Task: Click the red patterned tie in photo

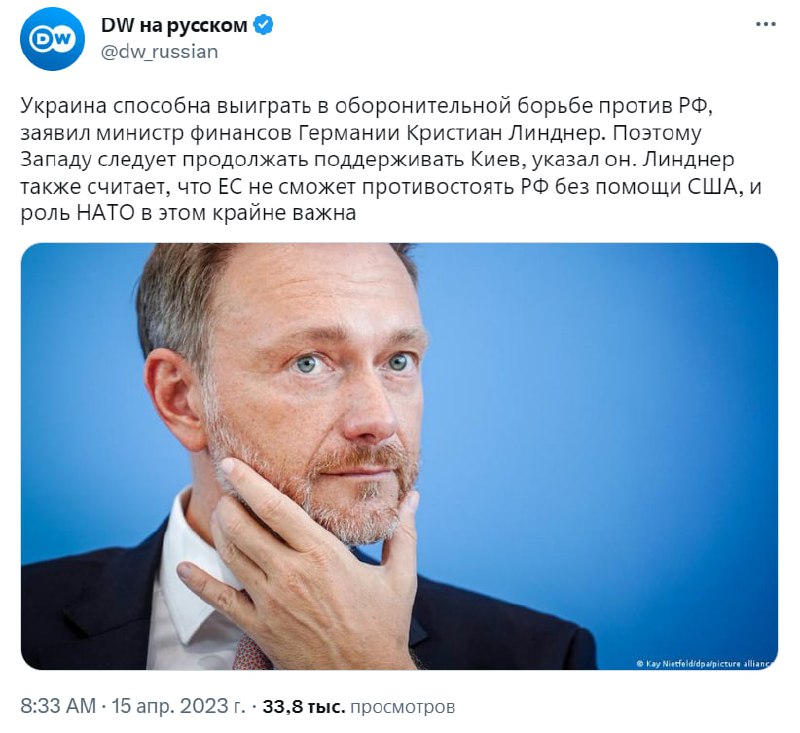Action: 252,654
